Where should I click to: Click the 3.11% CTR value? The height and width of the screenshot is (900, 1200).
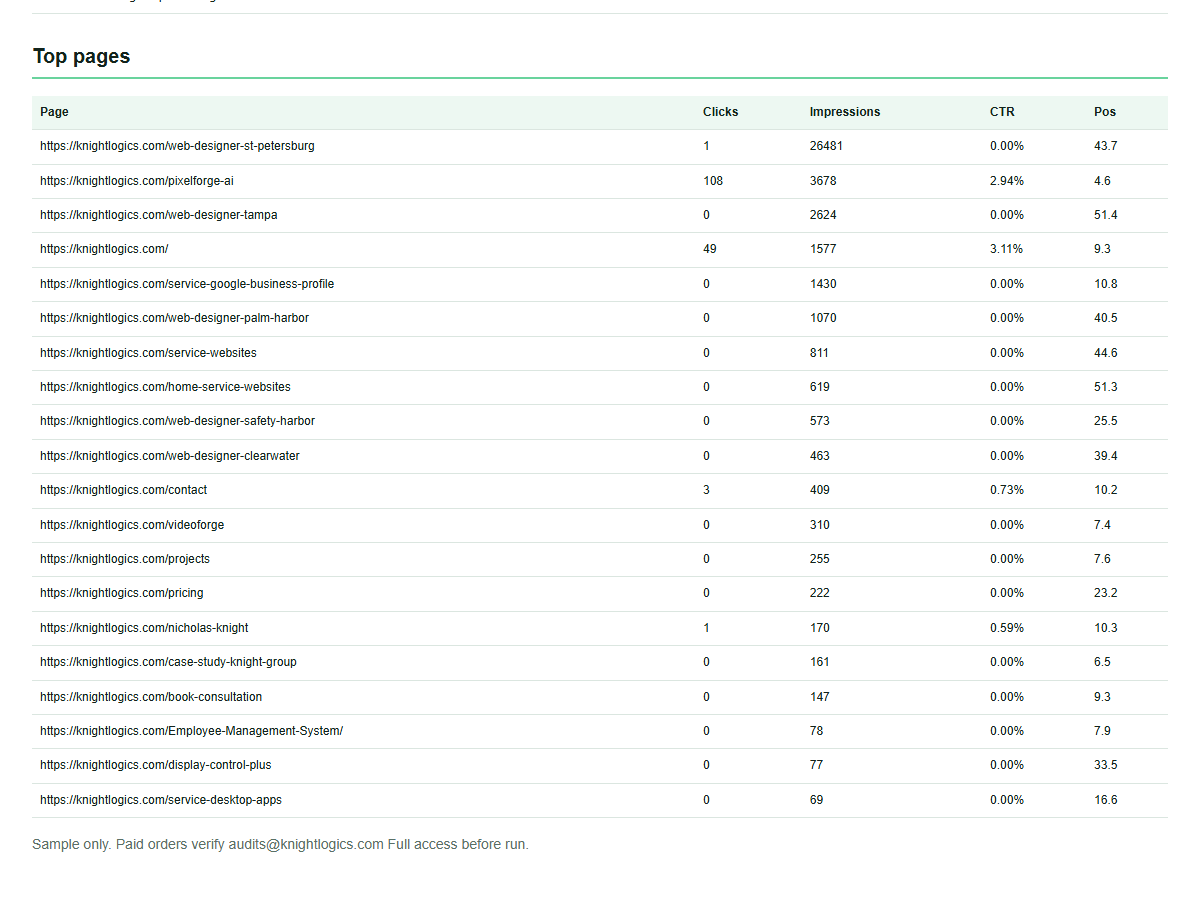[1007, 249]
